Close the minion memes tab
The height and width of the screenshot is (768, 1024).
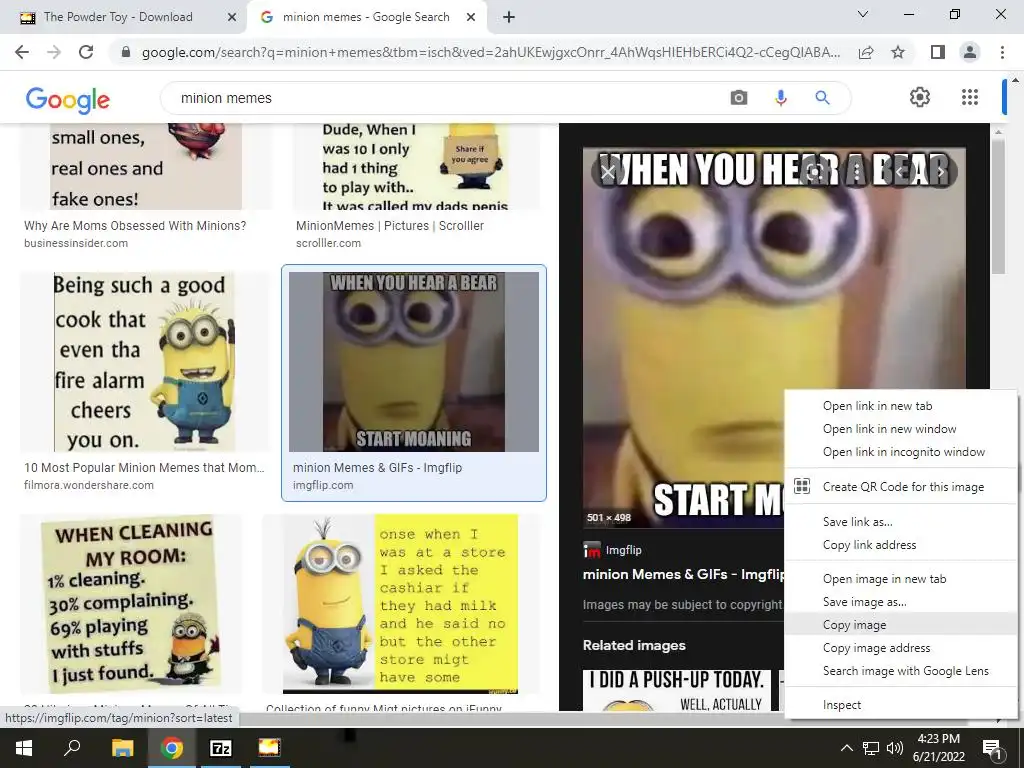click(x=471, y=17)
